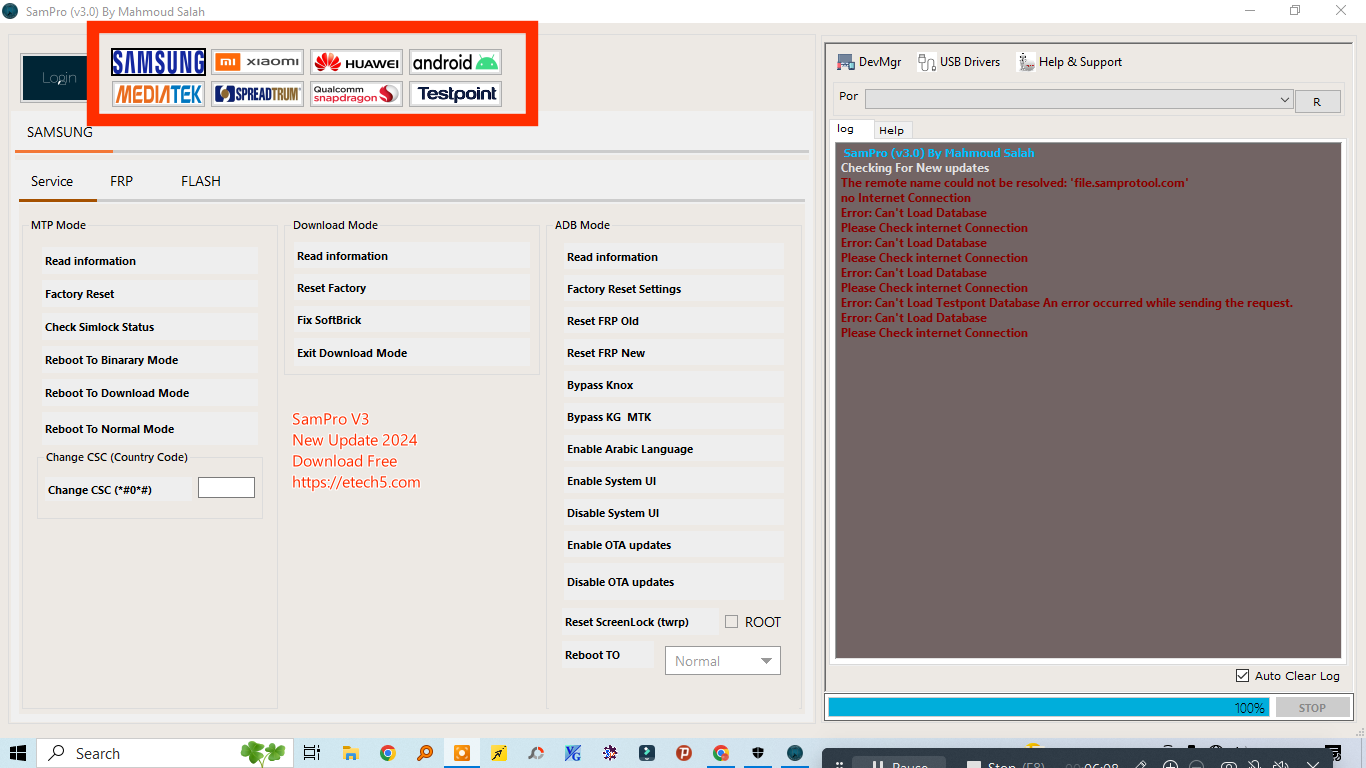
Task: Click Bypass Knox
Action: [x=672, y=385]
